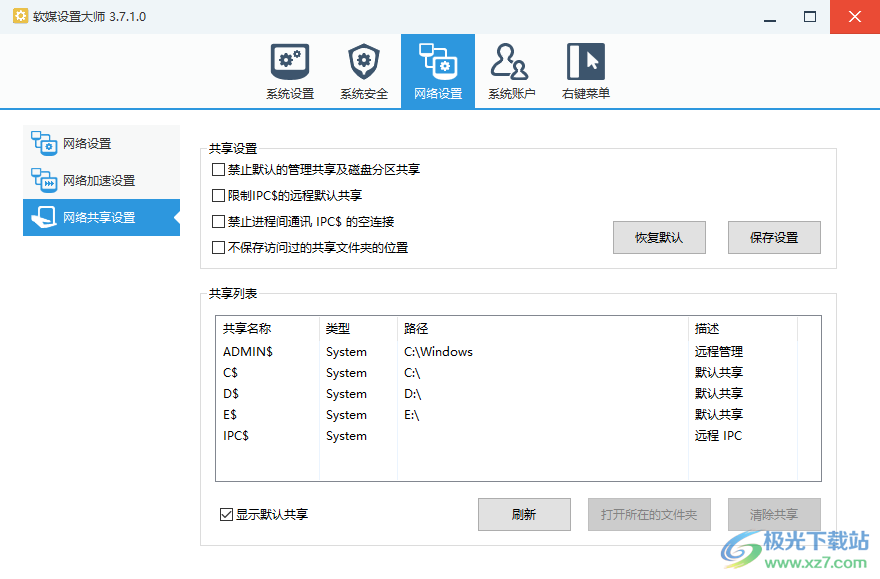Enable 限制IPC$的远程默认共享 checkbox

point(218,195)
